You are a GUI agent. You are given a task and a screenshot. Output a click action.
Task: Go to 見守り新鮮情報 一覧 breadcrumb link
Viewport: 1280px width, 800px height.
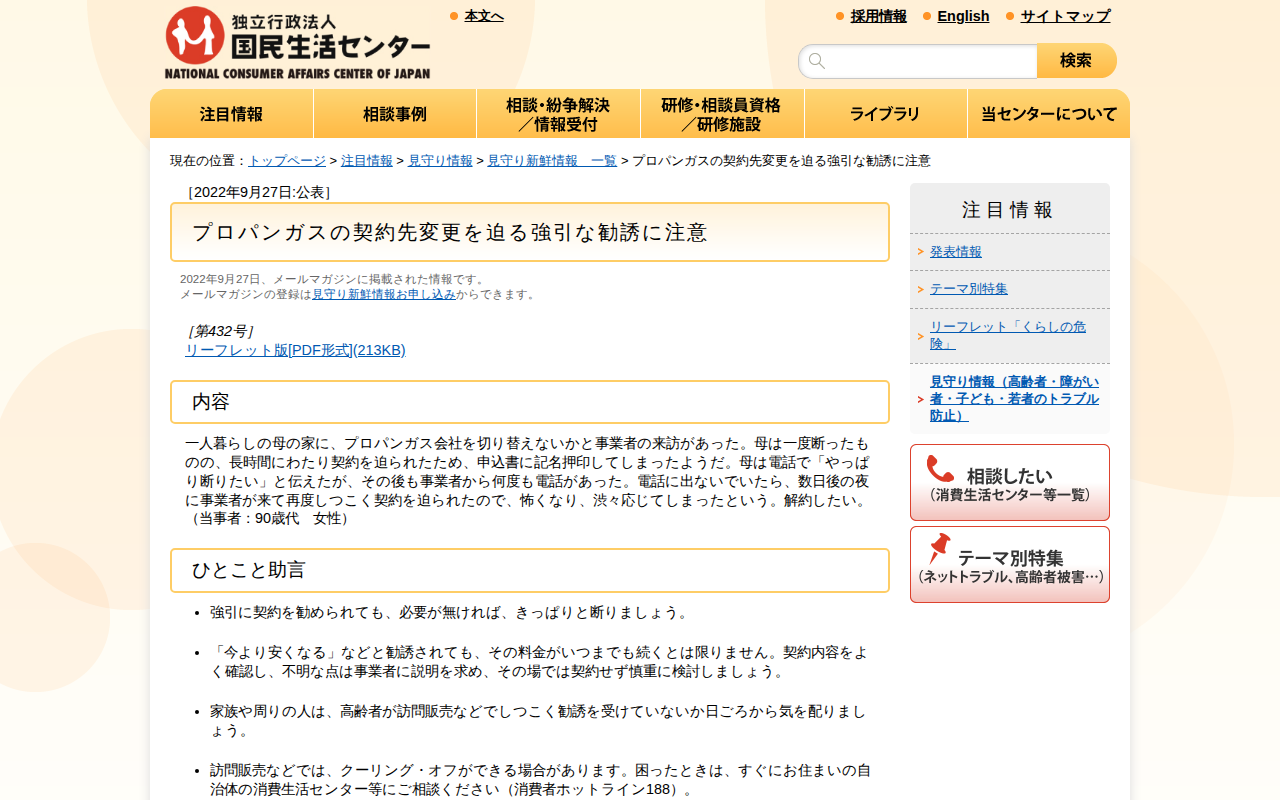(552, 161)
